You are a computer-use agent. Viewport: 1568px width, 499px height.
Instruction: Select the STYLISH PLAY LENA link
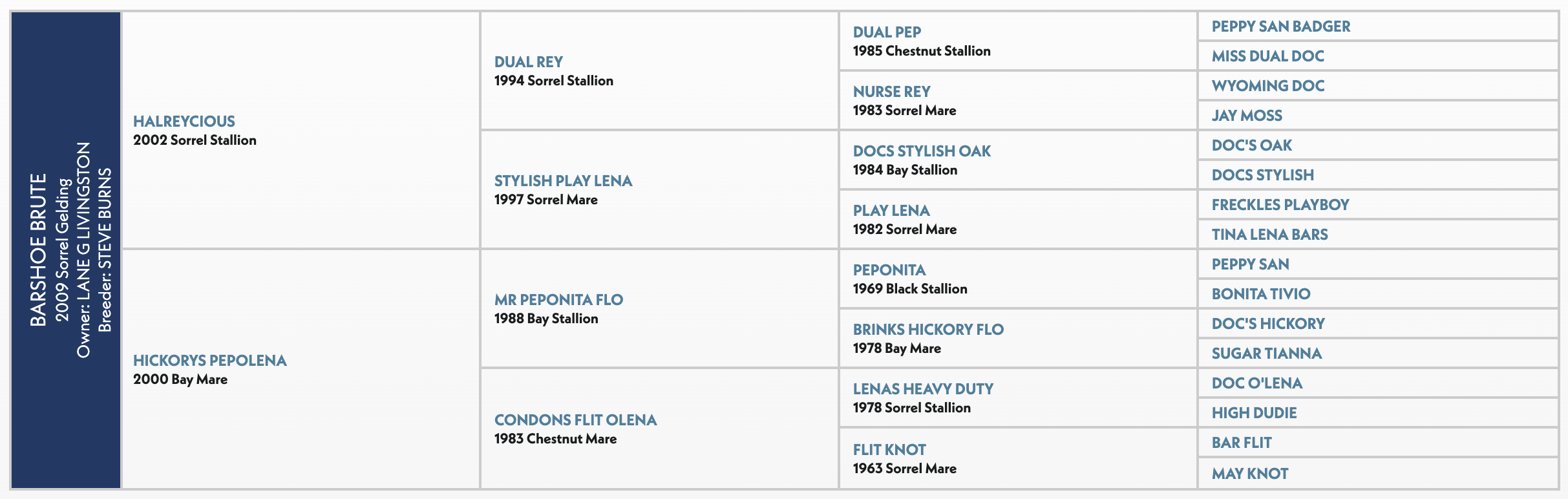coord(563,181)
